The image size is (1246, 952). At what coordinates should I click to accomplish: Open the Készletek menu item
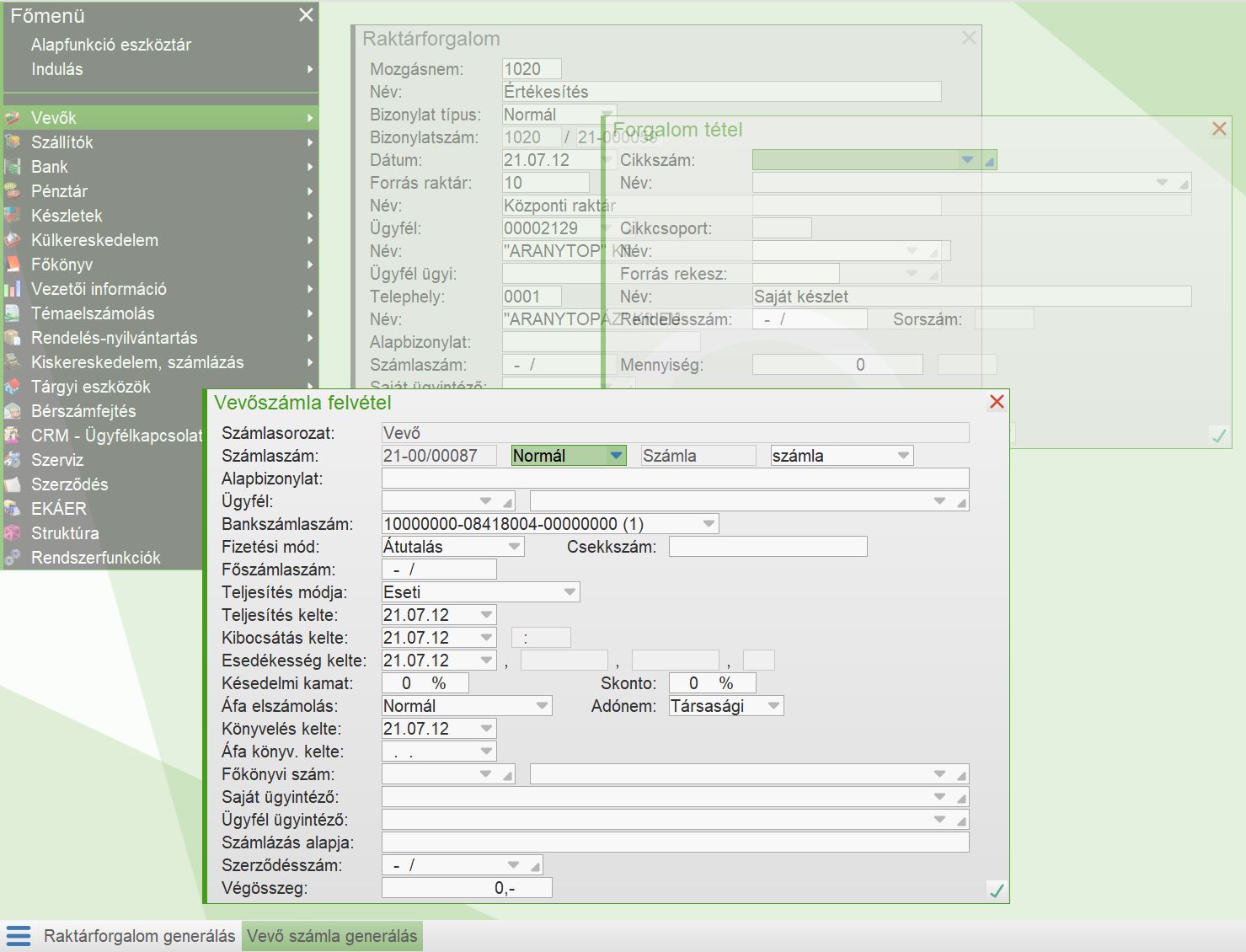[67, 216]
